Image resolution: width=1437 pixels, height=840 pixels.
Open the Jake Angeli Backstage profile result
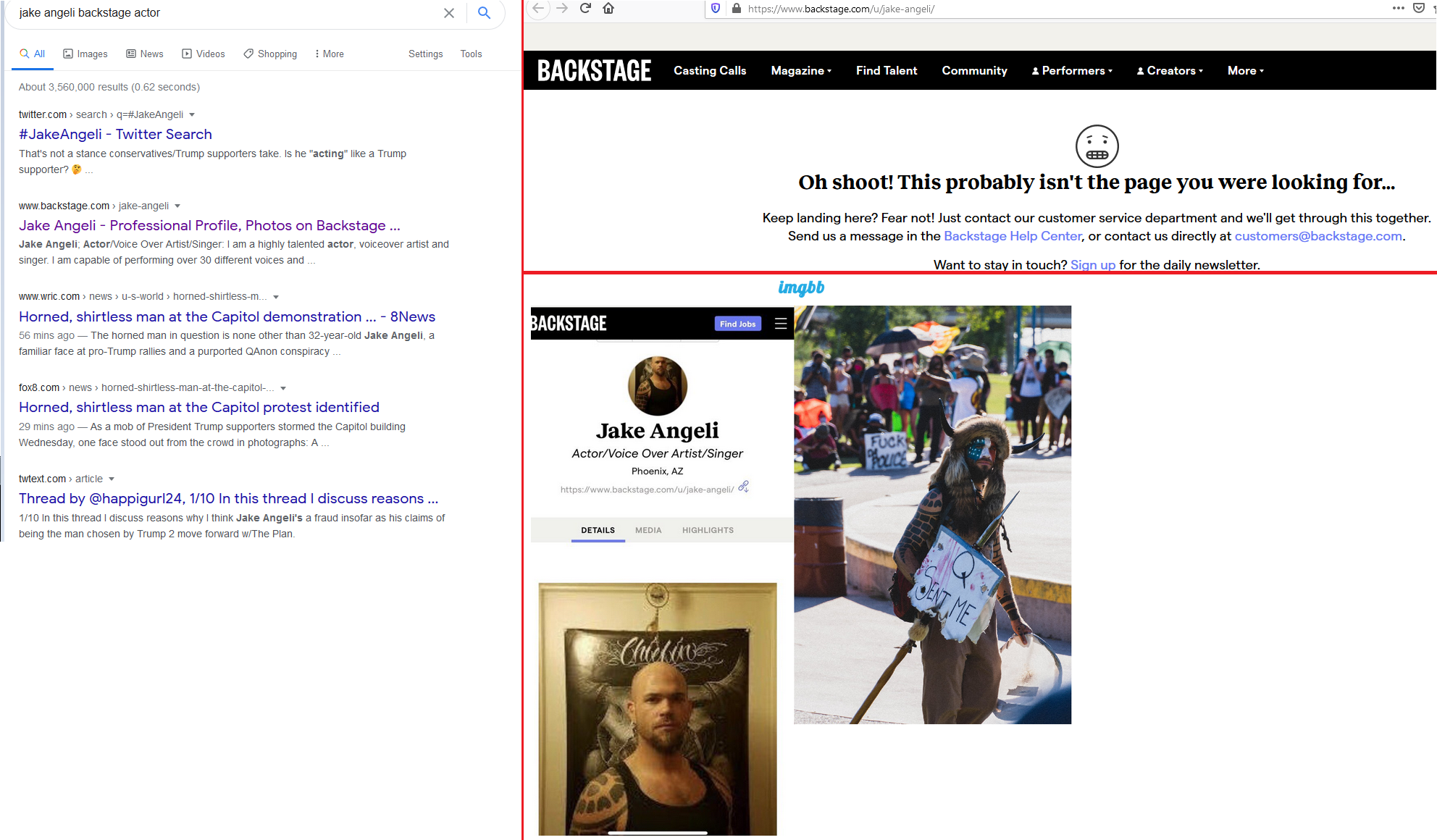[209, 225]
